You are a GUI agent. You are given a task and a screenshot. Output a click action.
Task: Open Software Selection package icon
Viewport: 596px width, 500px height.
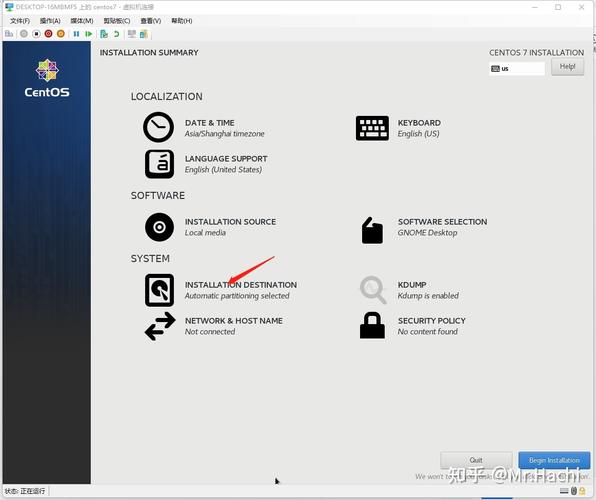(x=372, y=230)
